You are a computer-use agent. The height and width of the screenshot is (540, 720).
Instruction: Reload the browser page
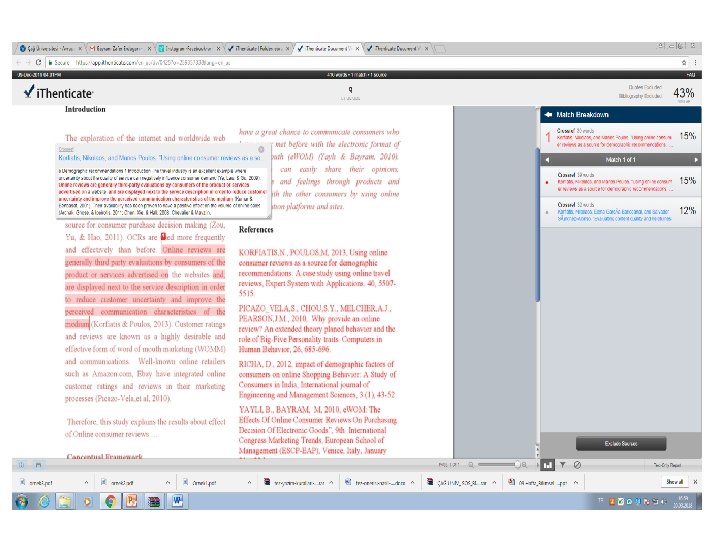[38, 62]
